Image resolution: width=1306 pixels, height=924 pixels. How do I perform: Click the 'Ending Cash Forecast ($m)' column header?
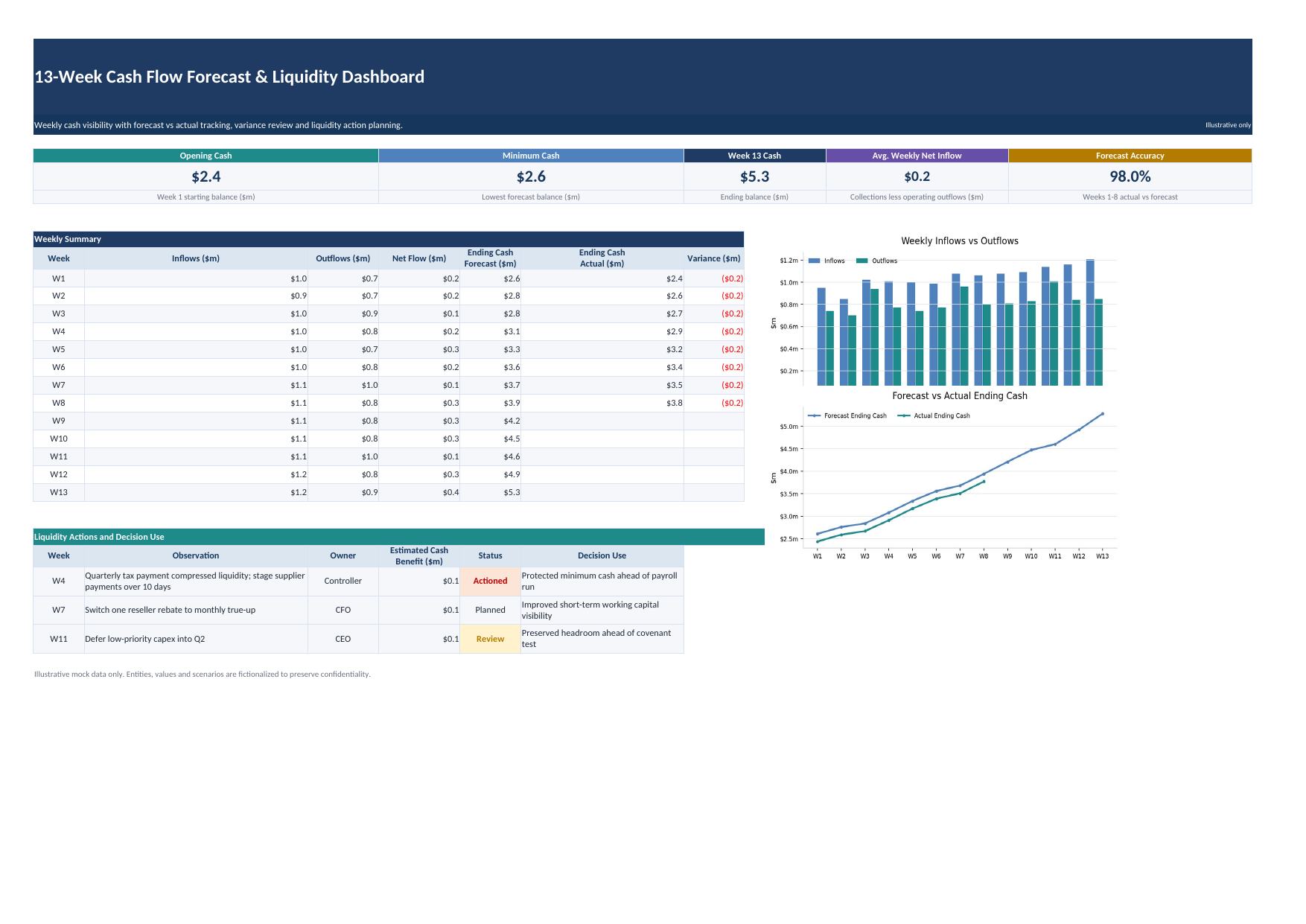point(490,258)
